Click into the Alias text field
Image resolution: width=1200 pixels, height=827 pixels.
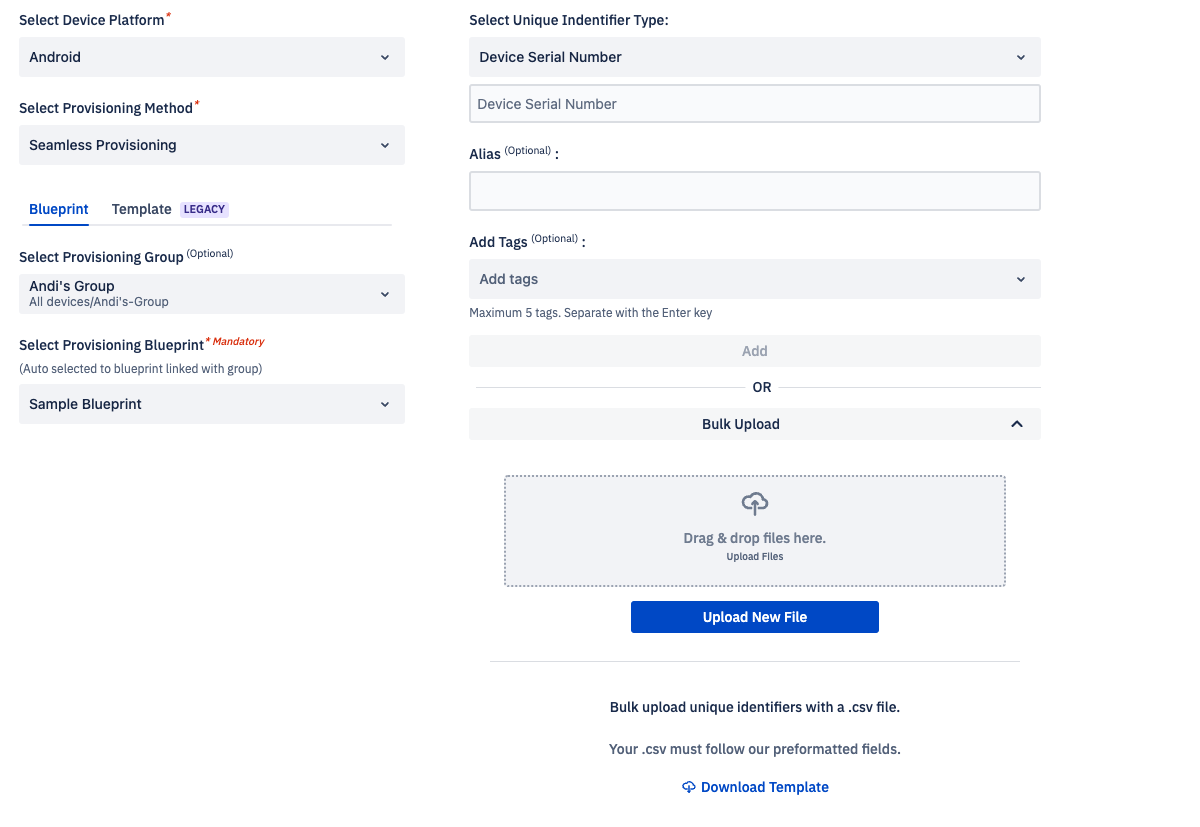(x=755, y=191)
